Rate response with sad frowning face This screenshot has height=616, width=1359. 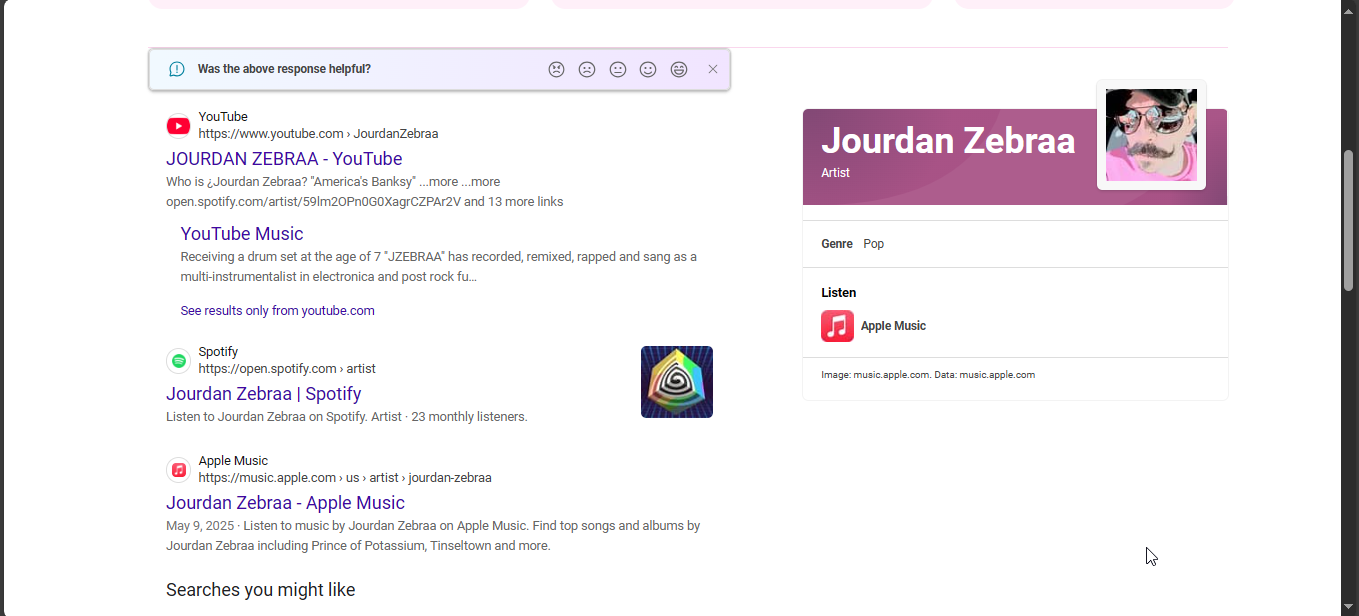[587, 69]
